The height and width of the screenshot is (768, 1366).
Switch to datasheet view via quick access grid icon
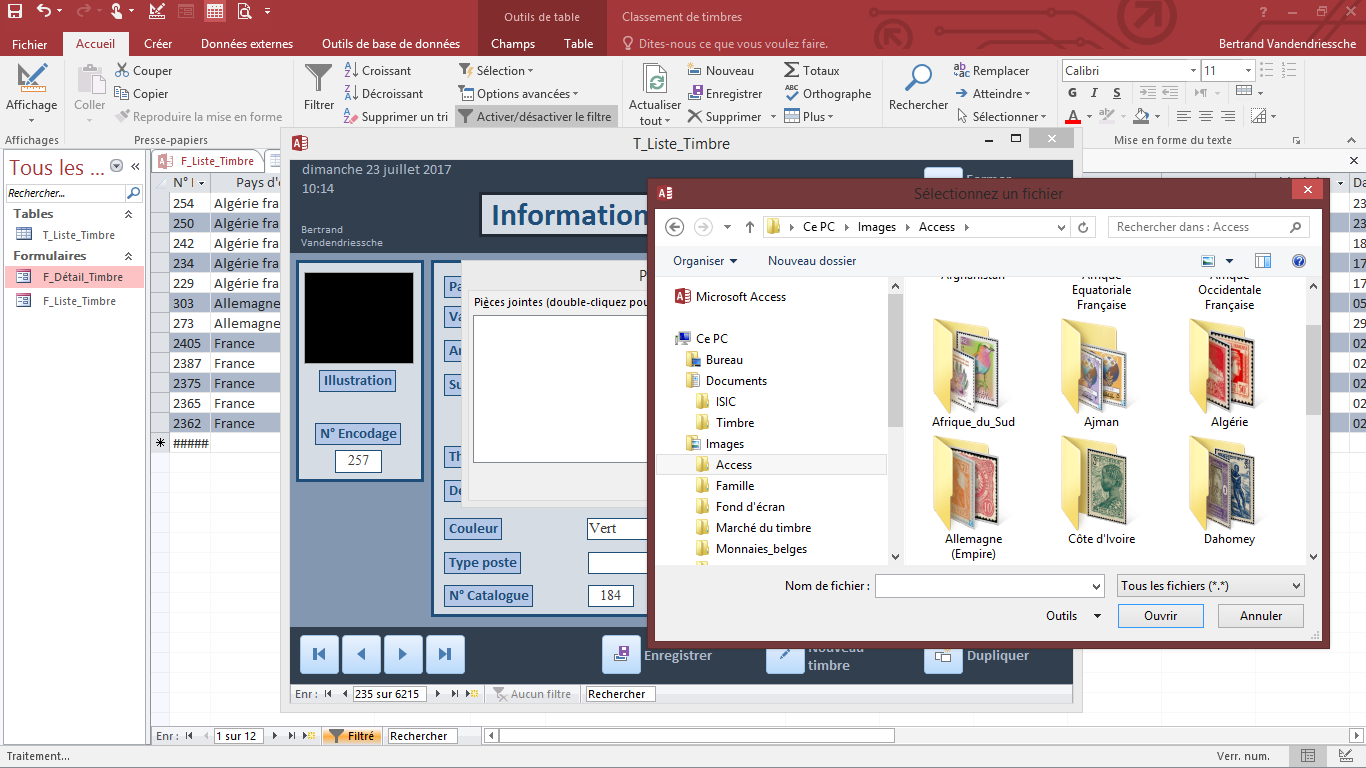pyautogui.click(x=215, y=12)
